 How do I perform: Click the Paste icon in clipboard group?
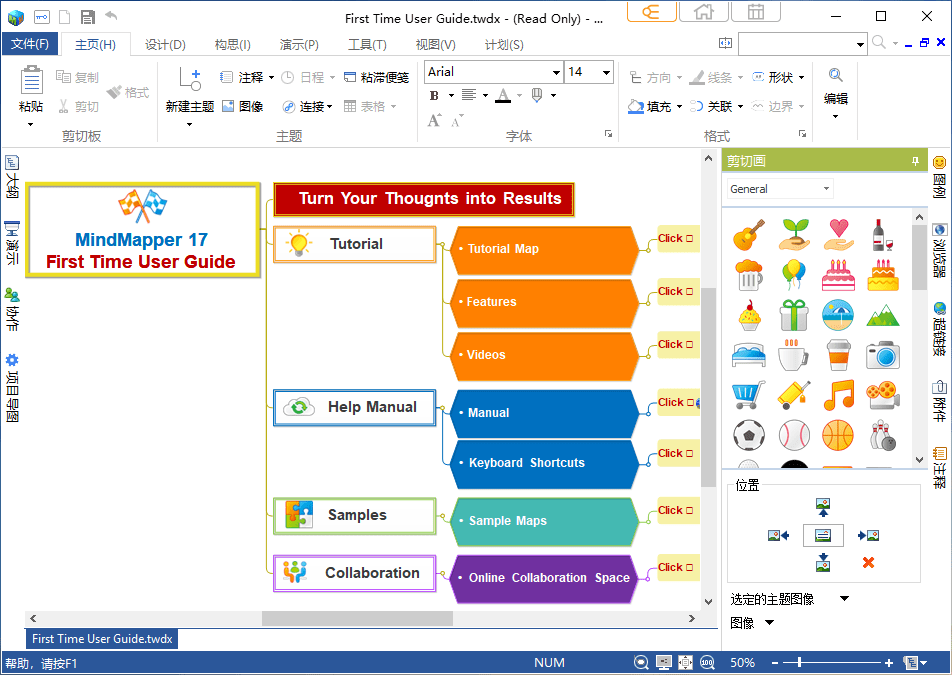tap(31, 81)
